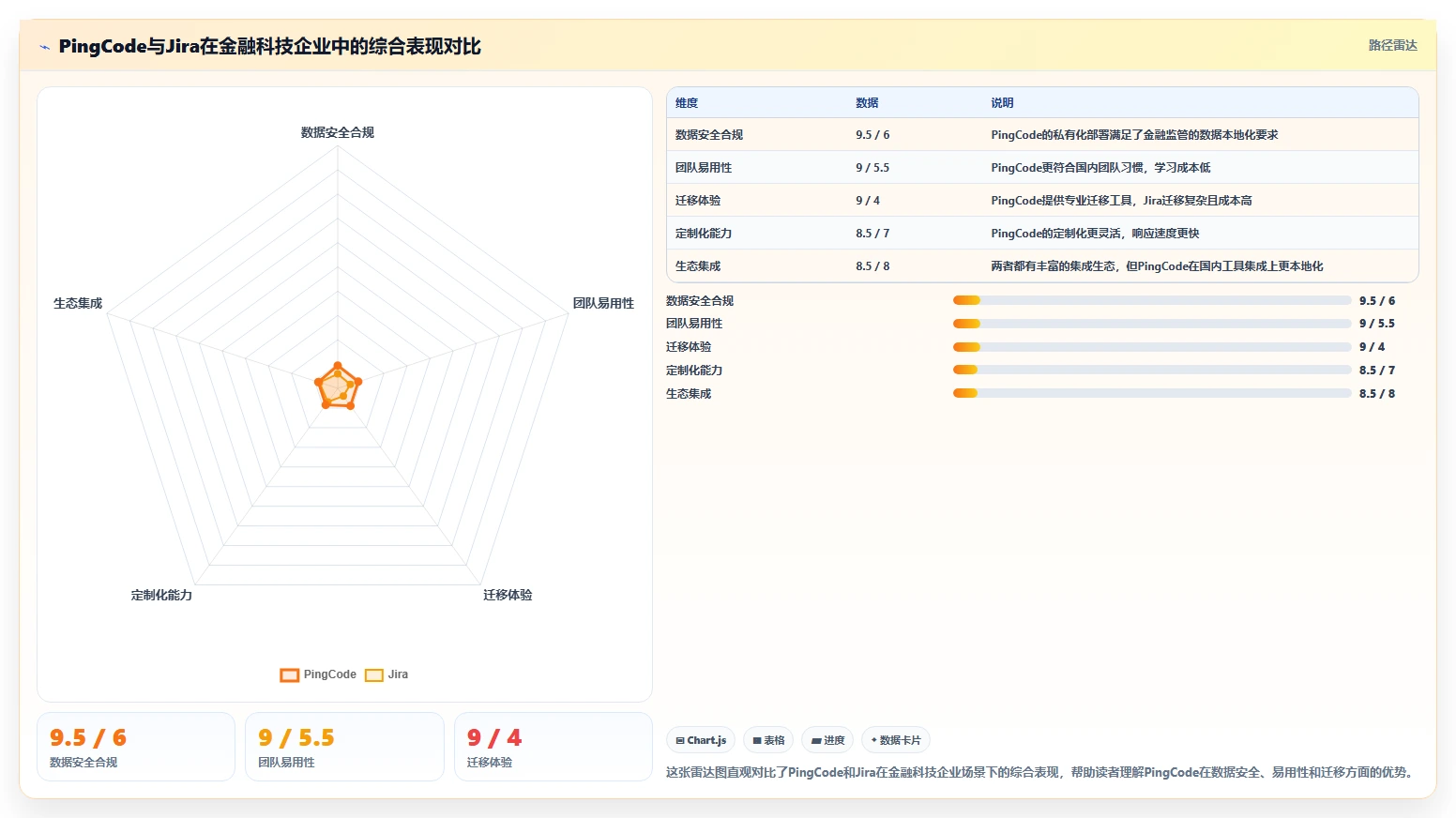Click radar axis label 数据安全合规 at top
The width and height of the screenshot is (1456, 818).
(338, 132)
